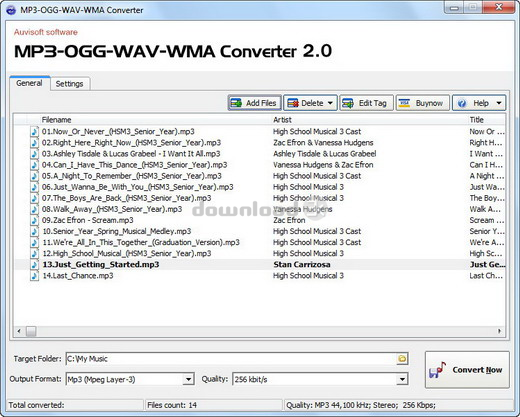Image resolution: width=520 pixels, height=417 pixels.
Task: Click the horizontal scrollbar thumb in file list
Action: (x=31, y=331)
